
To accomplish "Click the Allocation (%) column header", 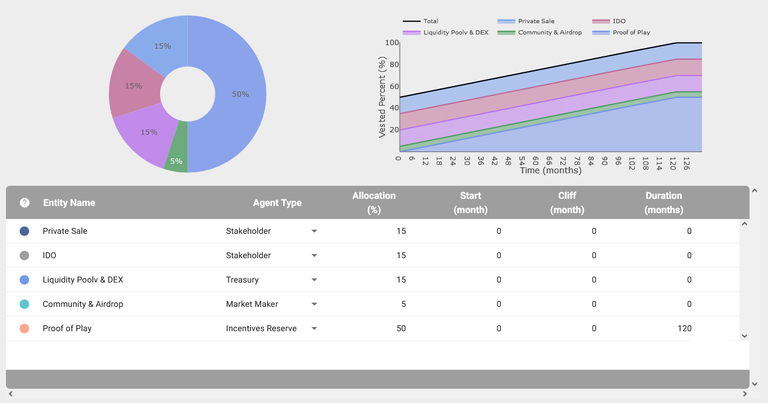I will point(375,203).
